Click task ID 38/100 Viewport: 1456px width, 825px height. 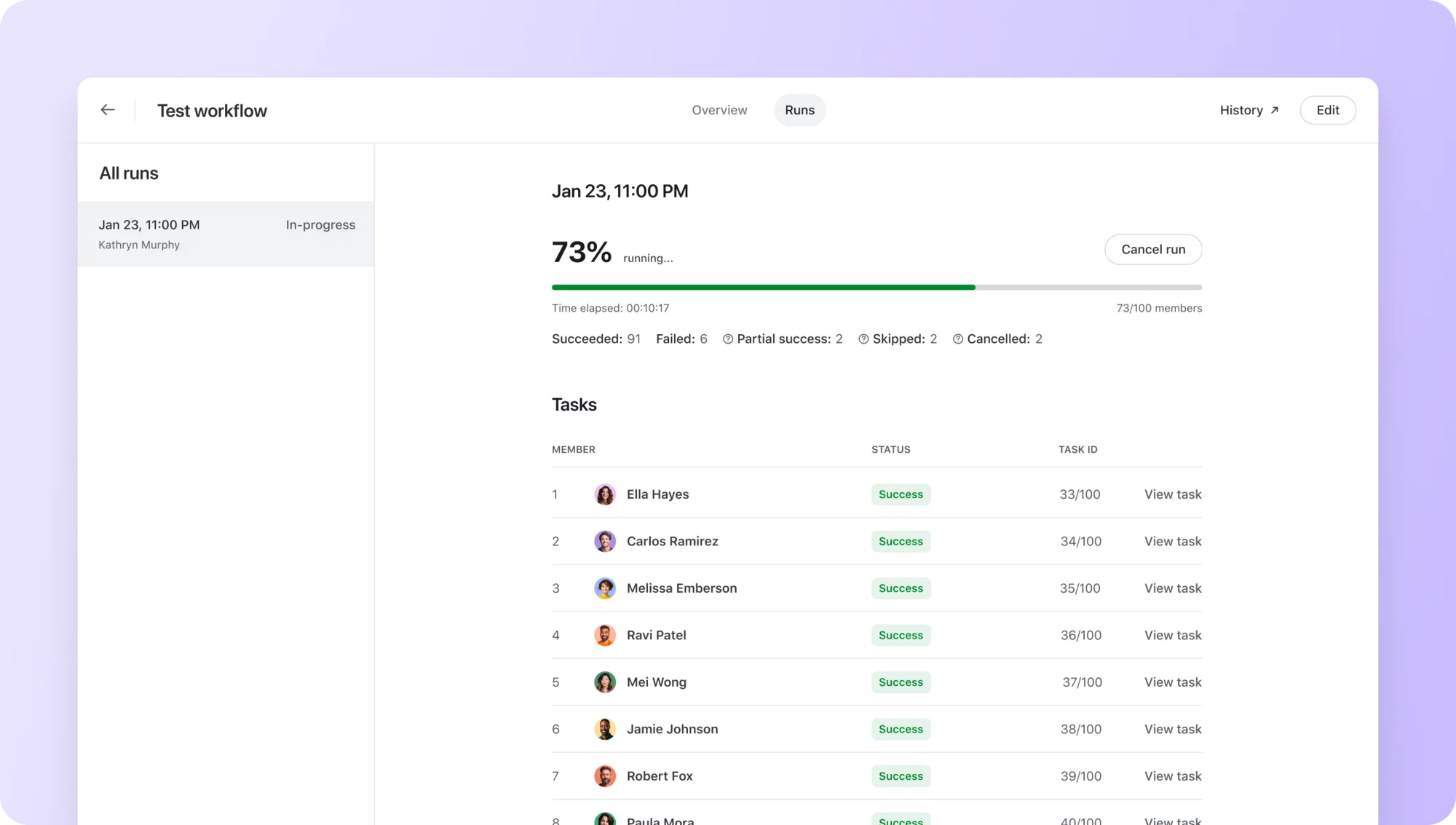tap(1081, 729)
